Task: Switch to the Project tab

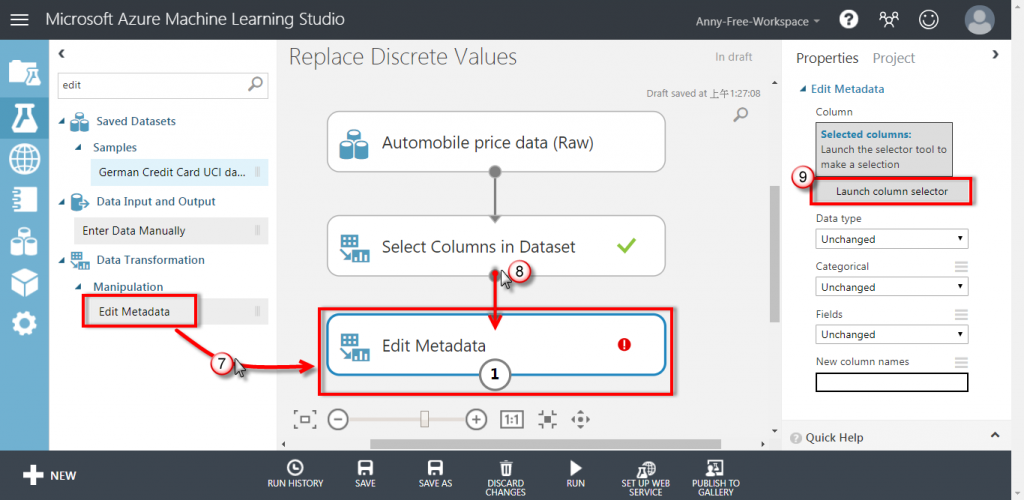Action: pyautogui.click(x=894, y=58)
